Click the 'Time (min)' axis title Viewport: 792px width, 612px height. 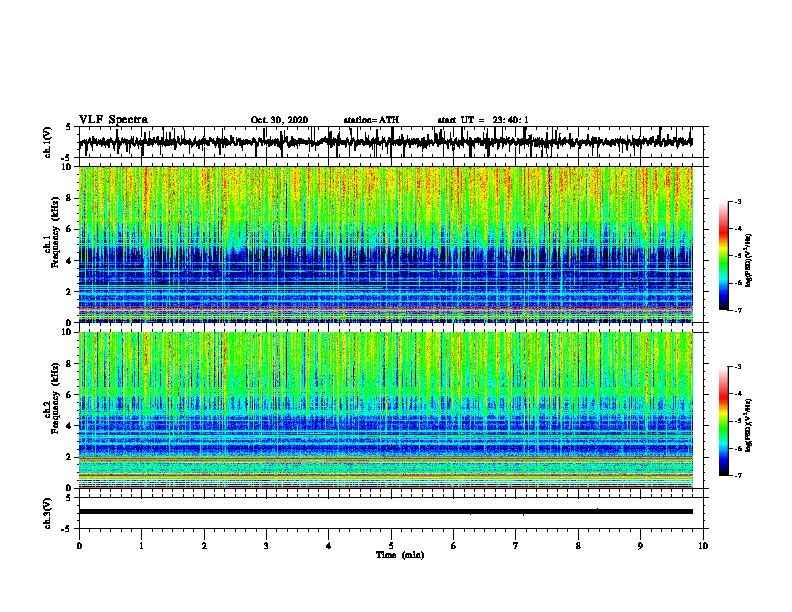[x=400, y=555]
